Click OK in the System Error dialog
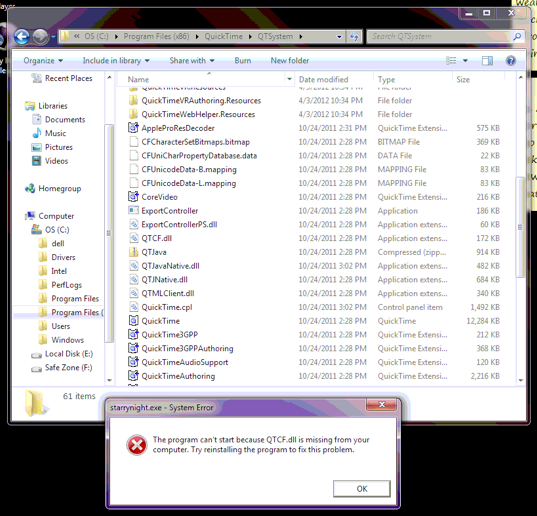 tap(362, 489)
